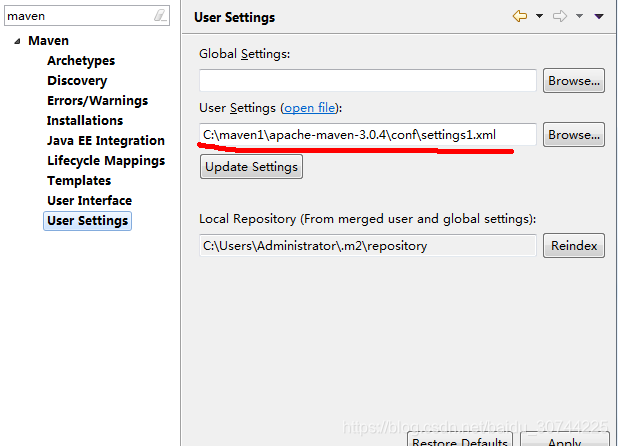The width and height of the screenshot is (618, 446).
Task: Select Errors/Warnings in the tree
Action: (97, 100)
